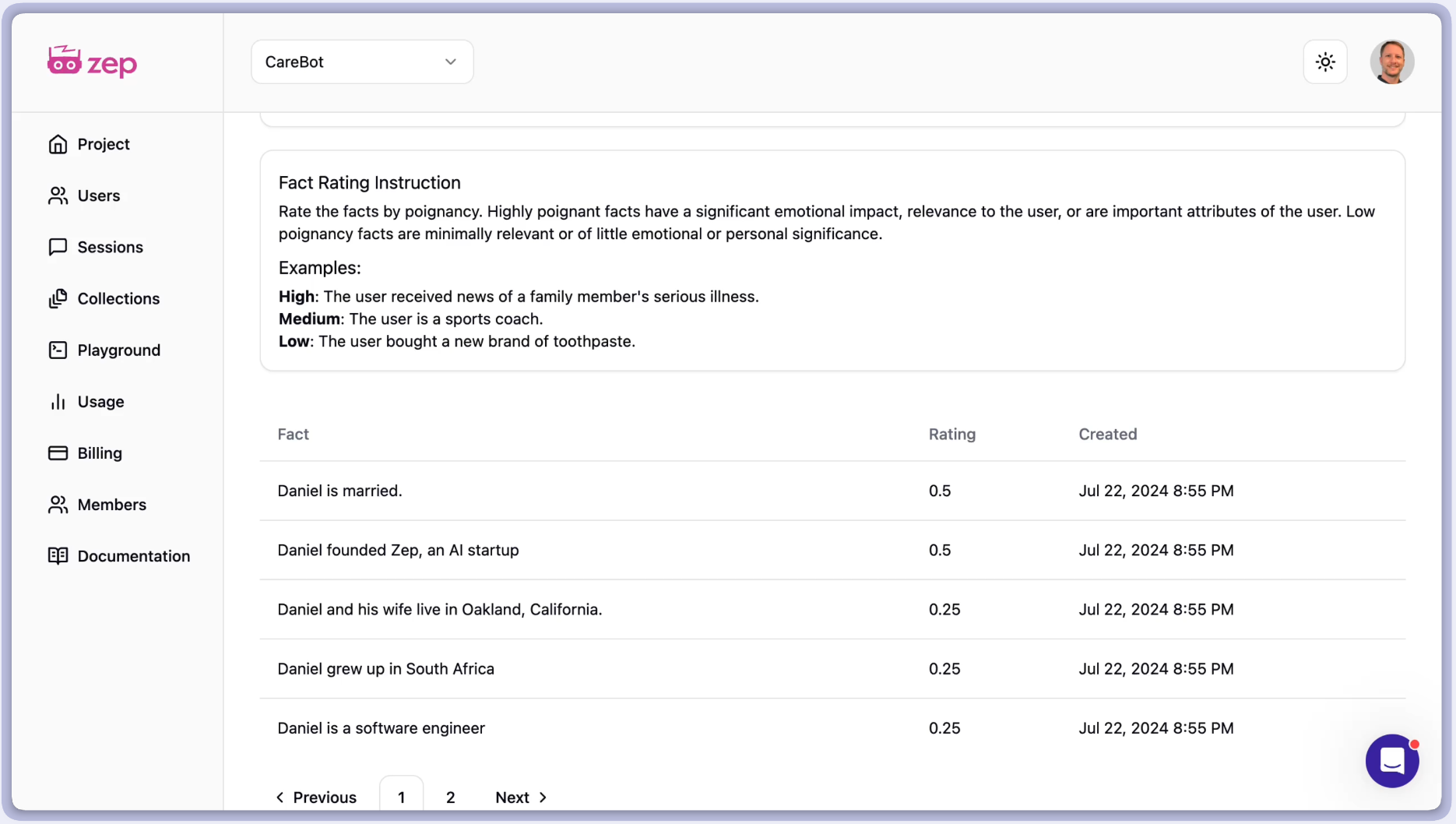Open the chat support widget
Viewport: 1456px width, 824px height.
point(1392,761)
